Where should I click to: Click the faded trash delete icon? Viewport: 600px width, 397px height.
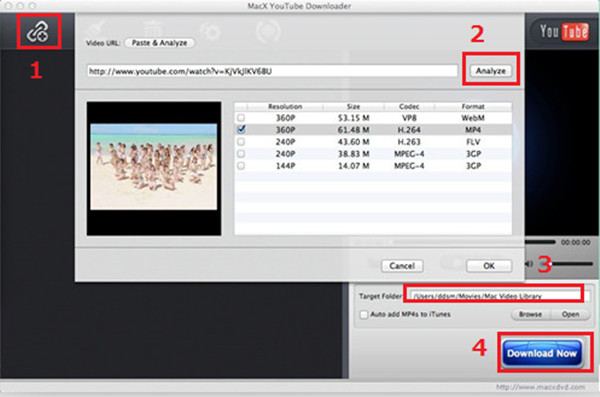[152, 30]
